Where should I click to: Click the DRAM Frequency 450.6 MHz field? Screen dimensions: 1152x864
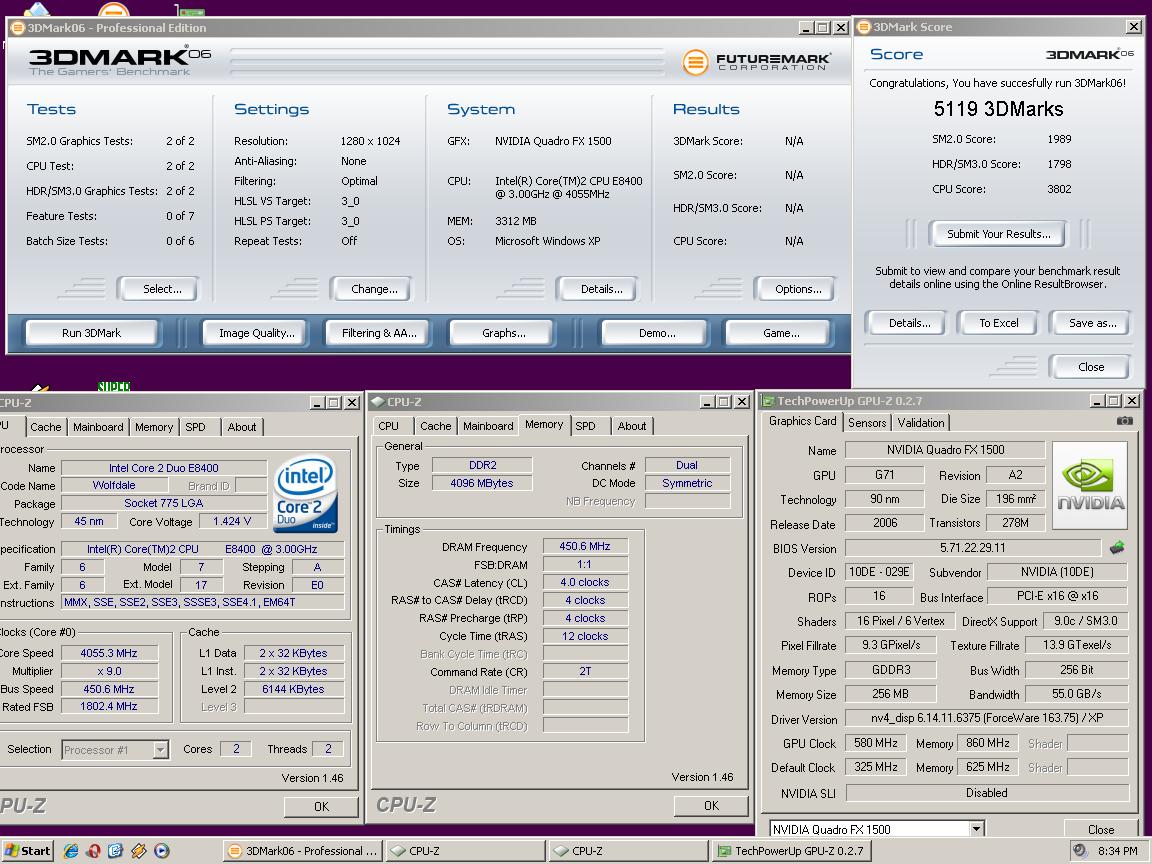[x=585, y=546]
